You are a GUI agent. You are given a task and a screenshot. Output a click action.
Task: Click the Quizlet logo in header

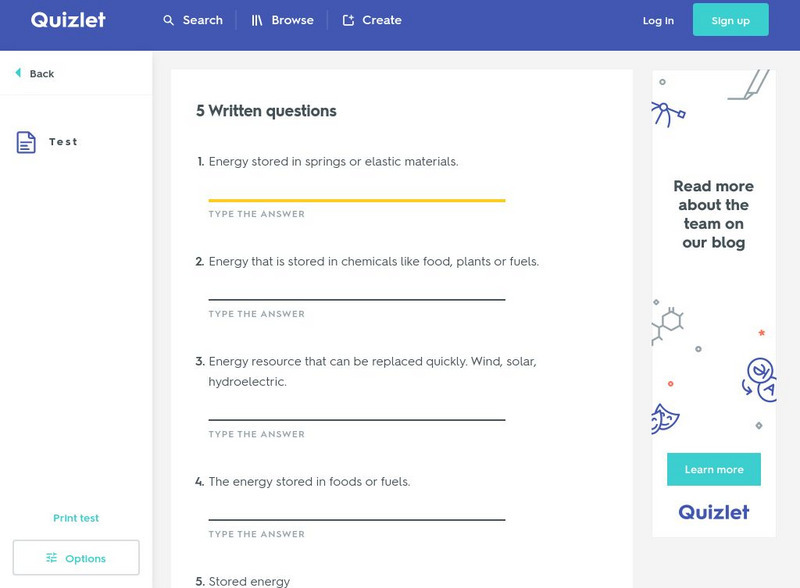tap(68, 20)
